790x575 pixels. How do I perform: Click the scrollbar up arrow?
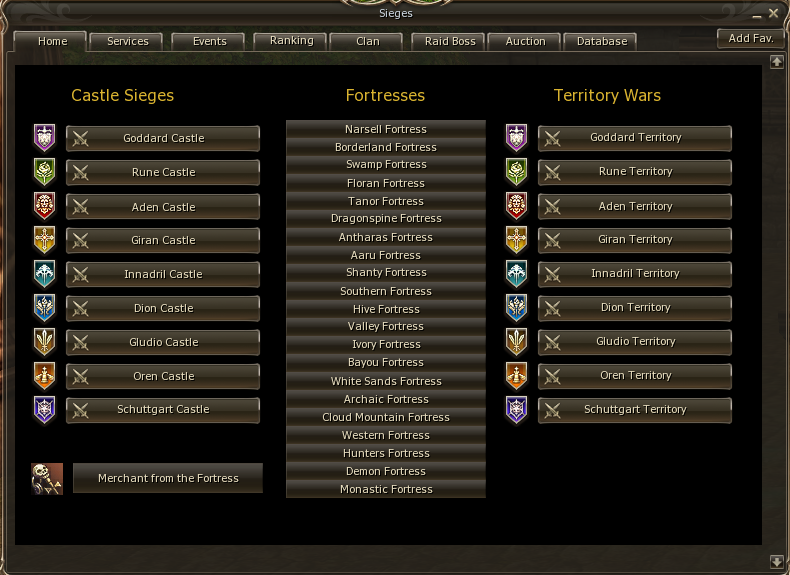(776, 62)
